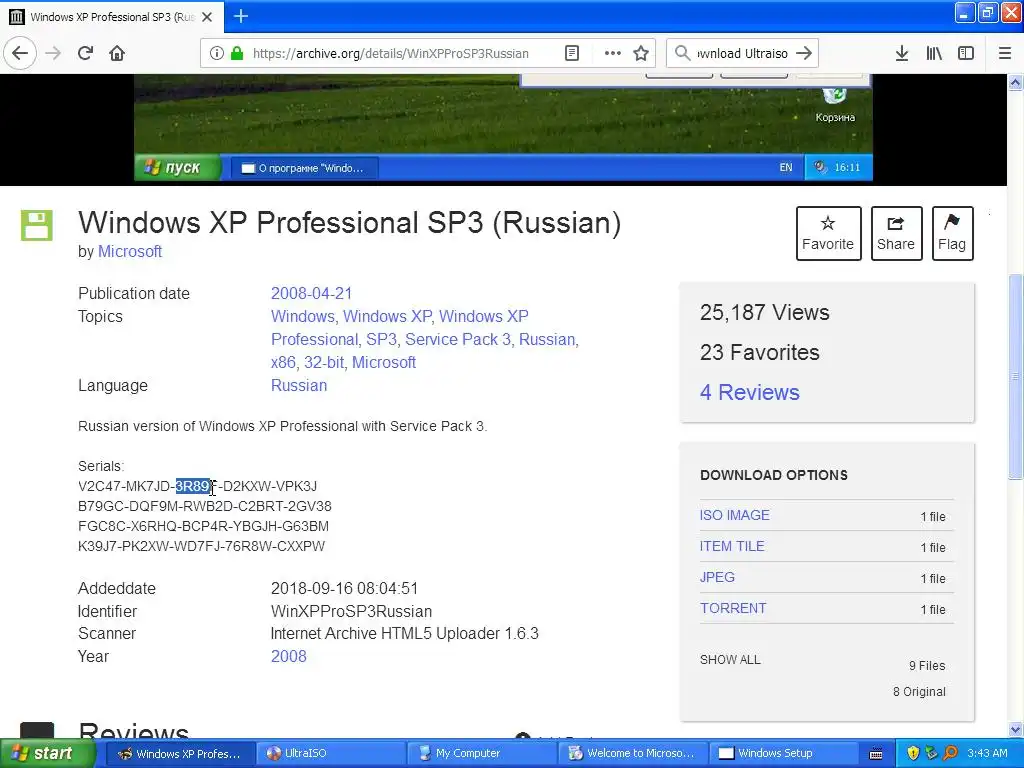Click the green floppy software icon
Image resolution: width=1024 pixels, height=768 pixels.
click(37, 225)
